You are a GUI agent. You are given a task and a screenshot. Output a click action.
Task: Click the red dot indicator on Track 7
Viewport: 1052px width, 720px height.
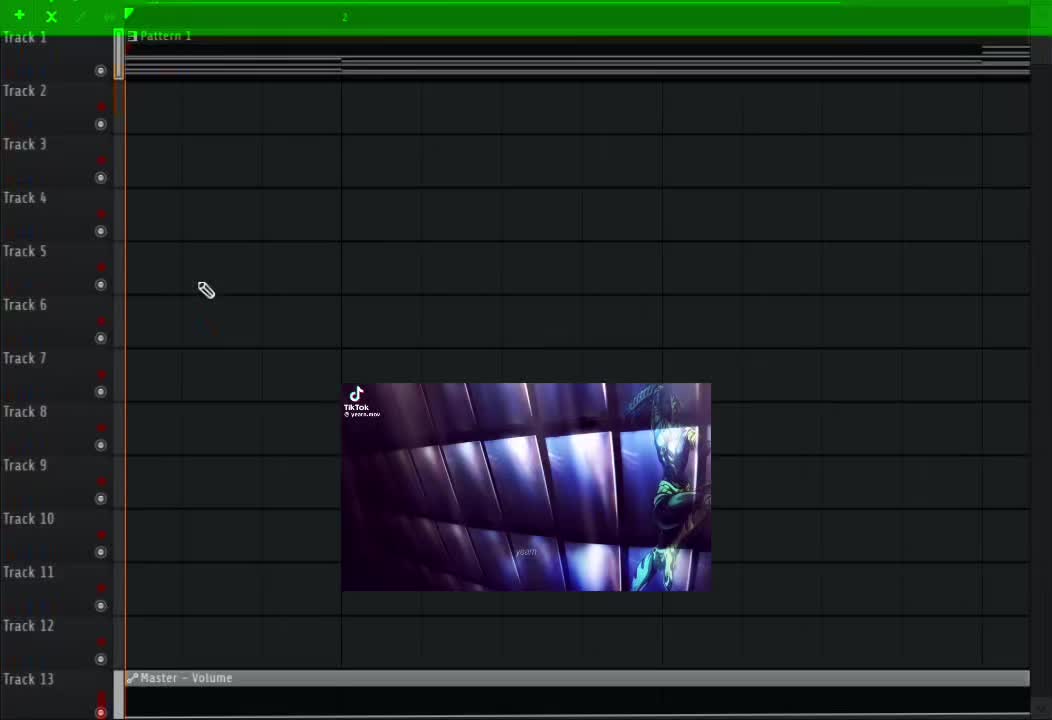(102, 374)
